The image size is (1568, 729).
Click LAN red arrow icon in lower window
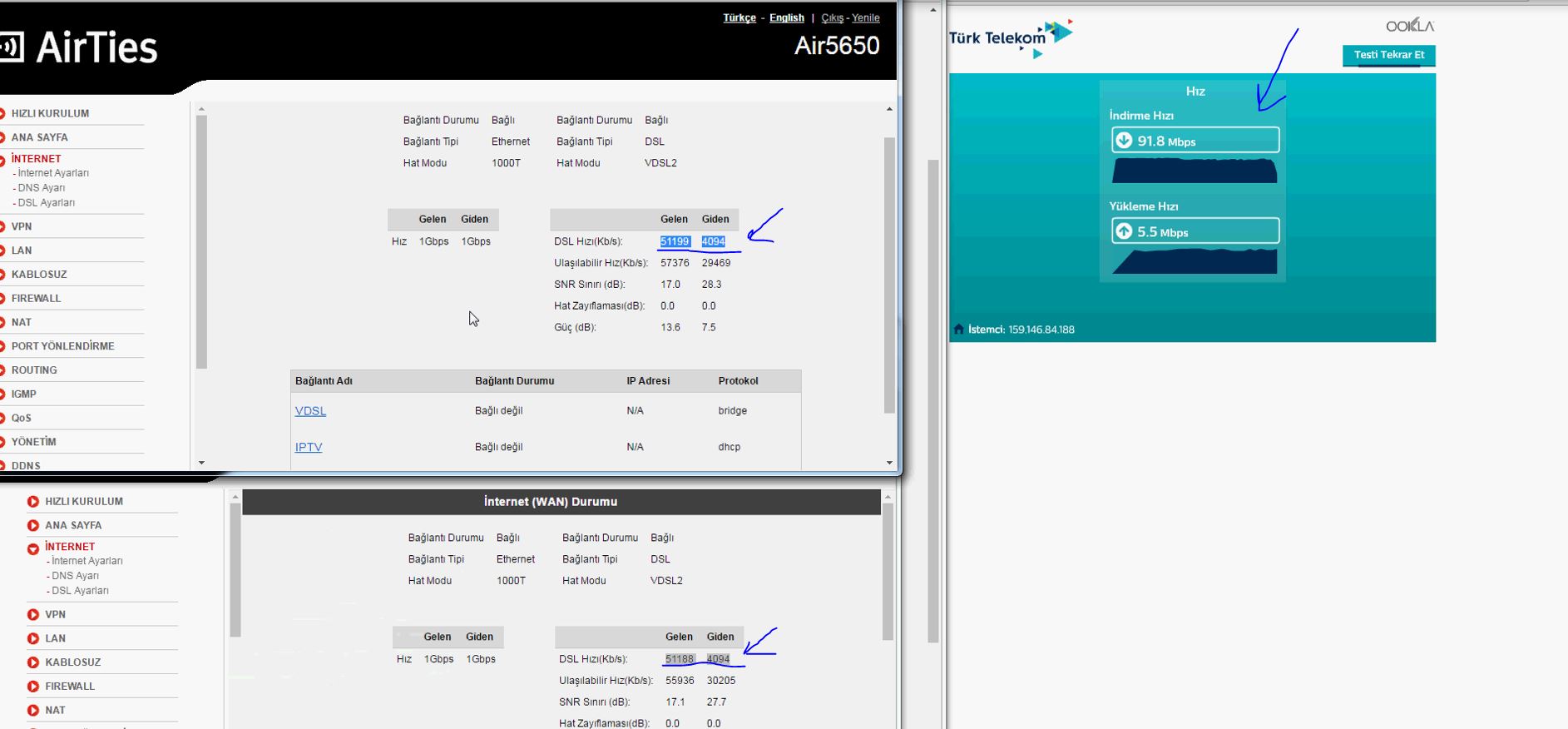(33, 639)
